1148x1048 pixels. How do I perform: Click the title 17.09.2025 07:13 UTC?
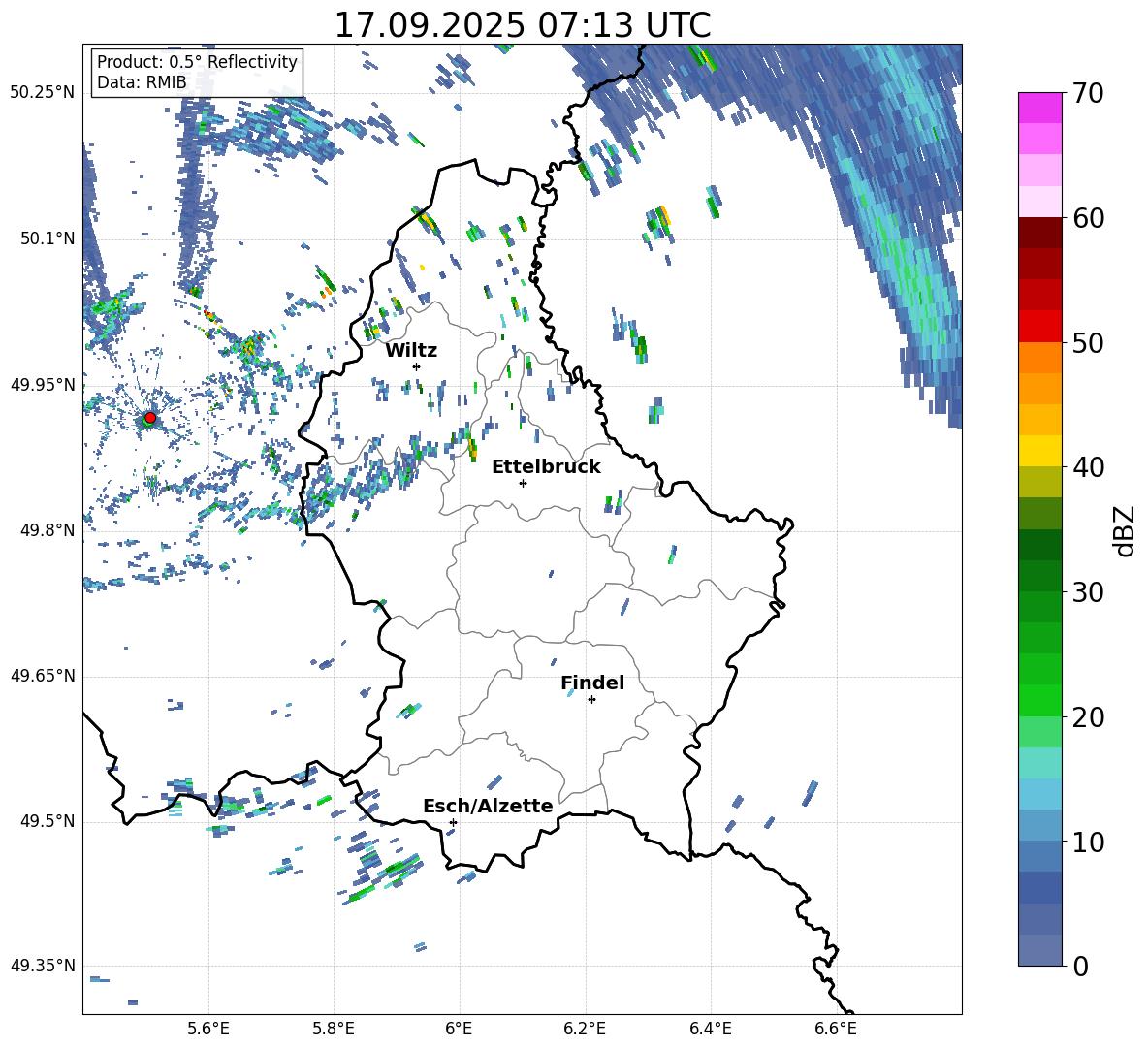[523, 25]
